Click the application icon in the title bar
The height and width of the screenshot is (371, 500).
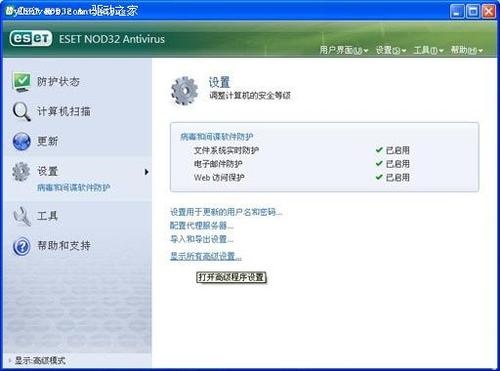click(x=9, y=11)
